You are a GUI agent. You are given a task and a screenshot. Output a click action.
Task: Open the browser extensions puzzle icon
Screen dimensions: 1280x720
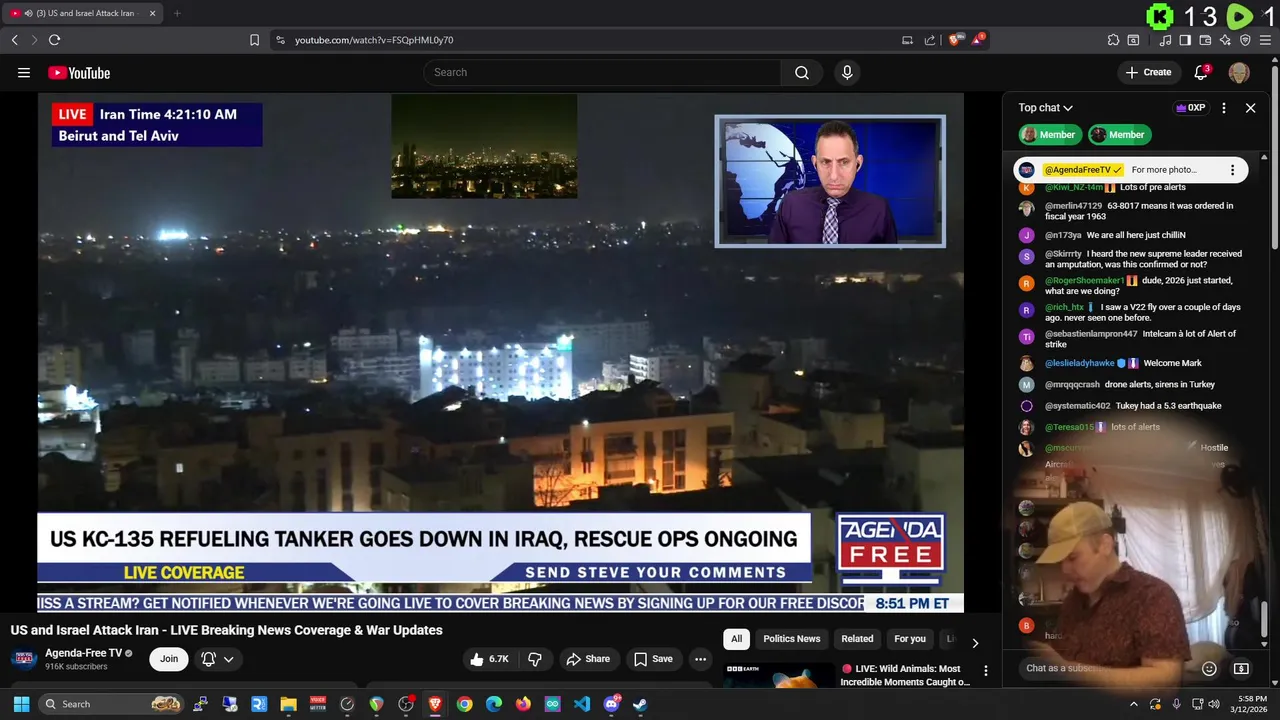click(1113, 40)
